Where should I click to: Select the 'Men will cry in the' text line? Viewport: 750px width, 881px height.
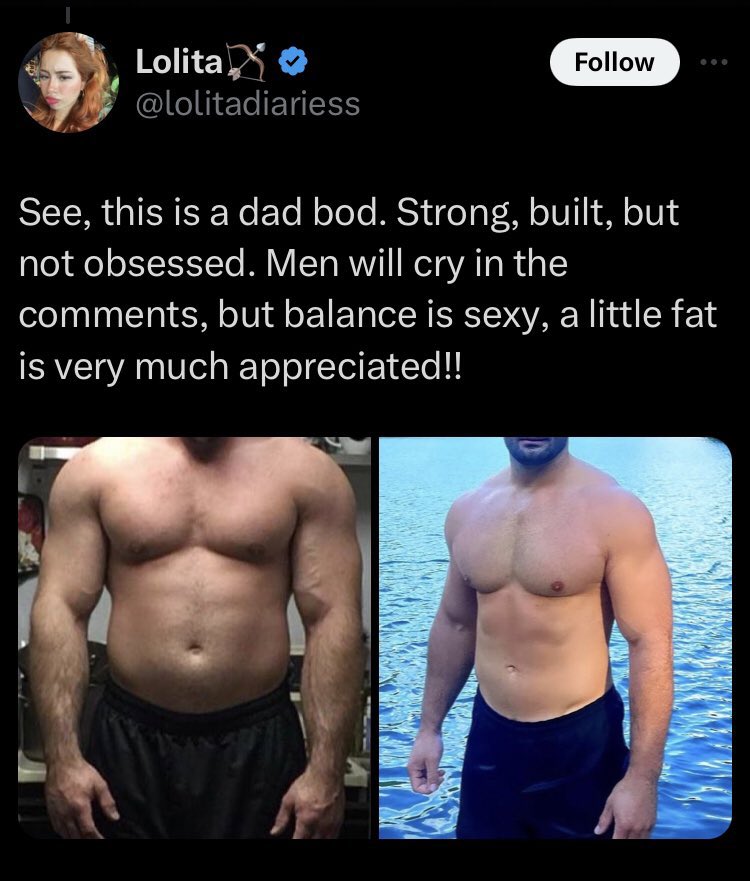click(x=416, y=264)
